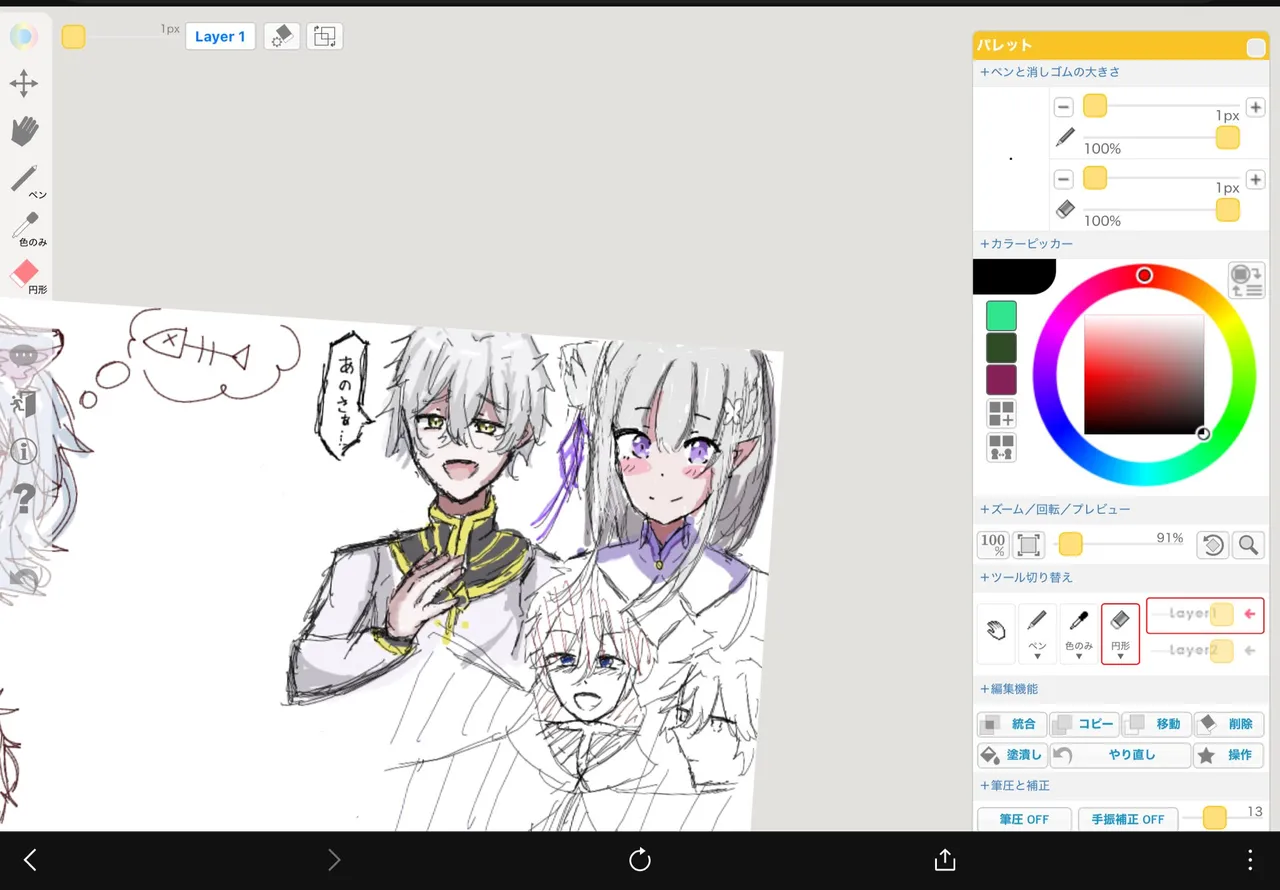Select the pink 円形 eraser in sidebar

(x=26, y=275)
